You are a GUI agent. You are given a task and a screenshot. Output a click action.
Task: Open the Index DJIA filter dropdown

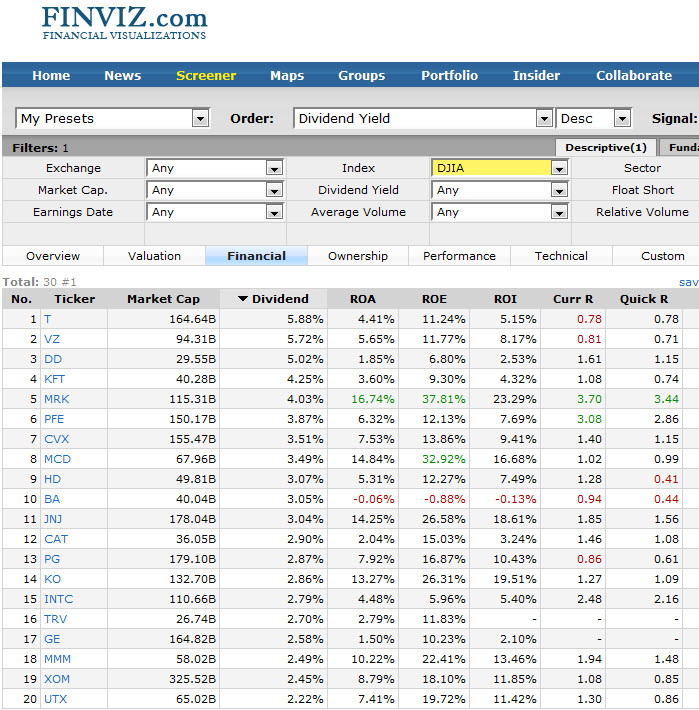click(500, 168)
